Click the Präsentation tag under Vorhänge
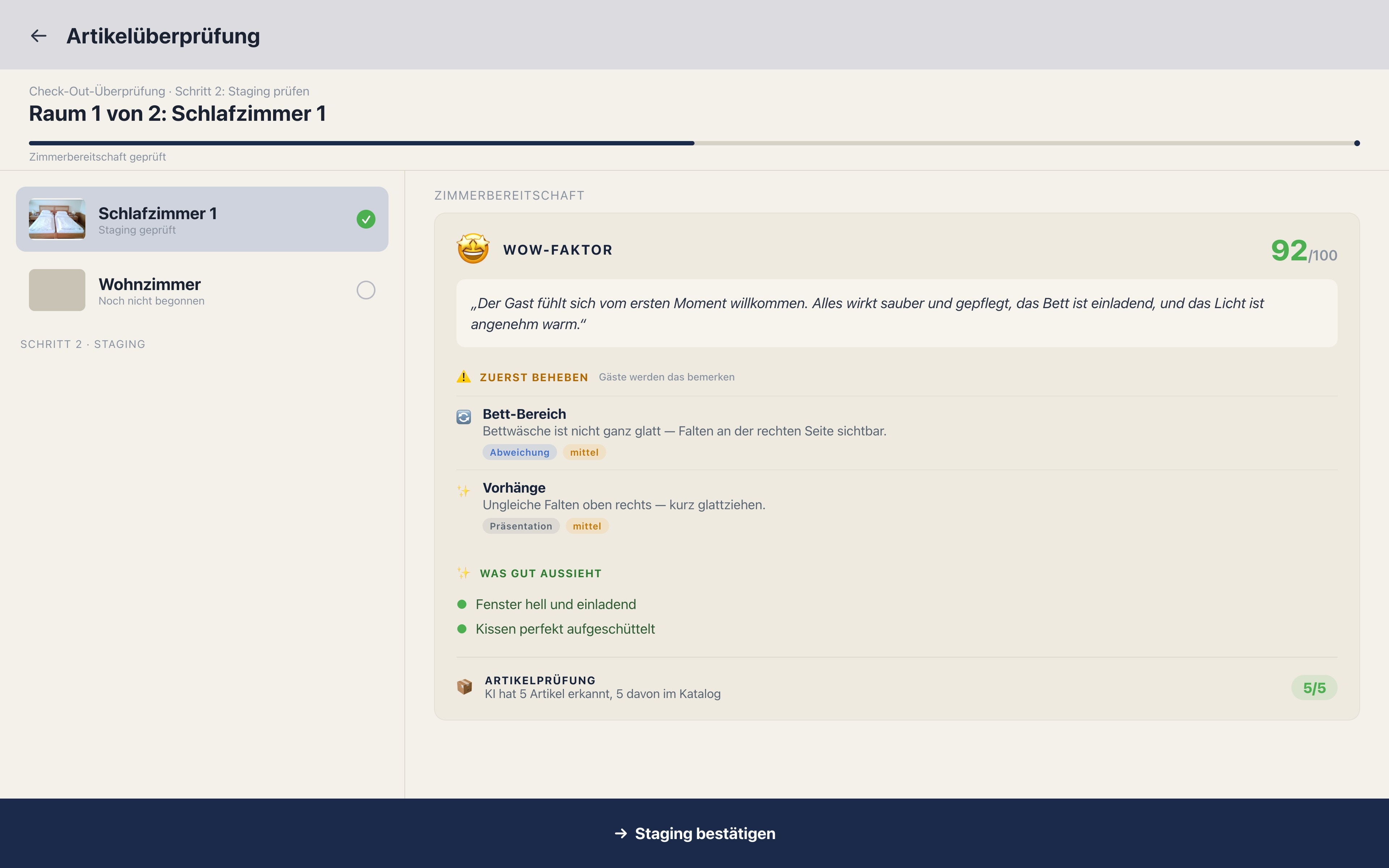The image size is (1389, 868). pyautogui.click(x=521, y=526)
